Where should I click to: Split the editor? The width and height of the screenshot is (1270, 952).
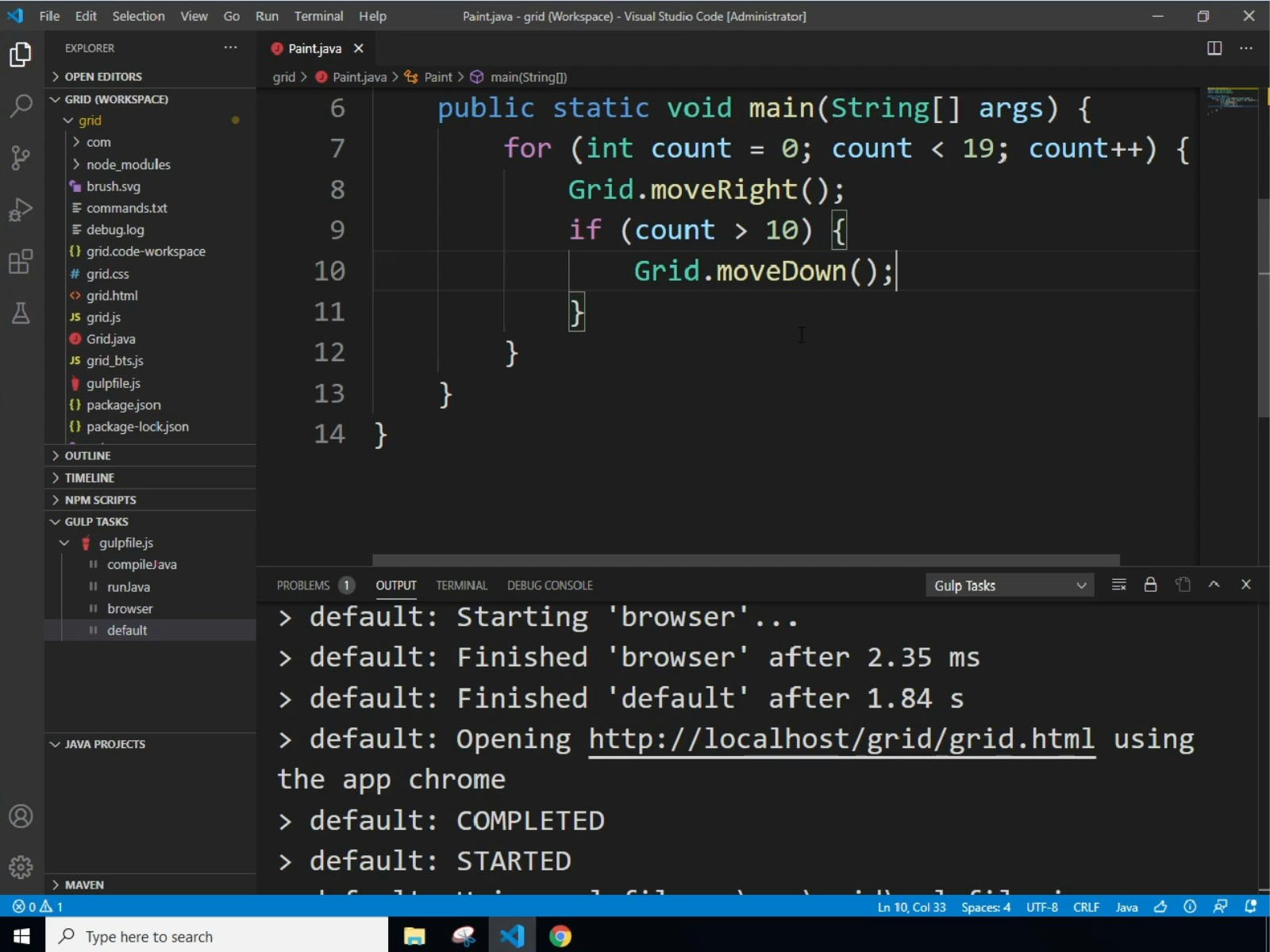click(x=1214, y=48)
